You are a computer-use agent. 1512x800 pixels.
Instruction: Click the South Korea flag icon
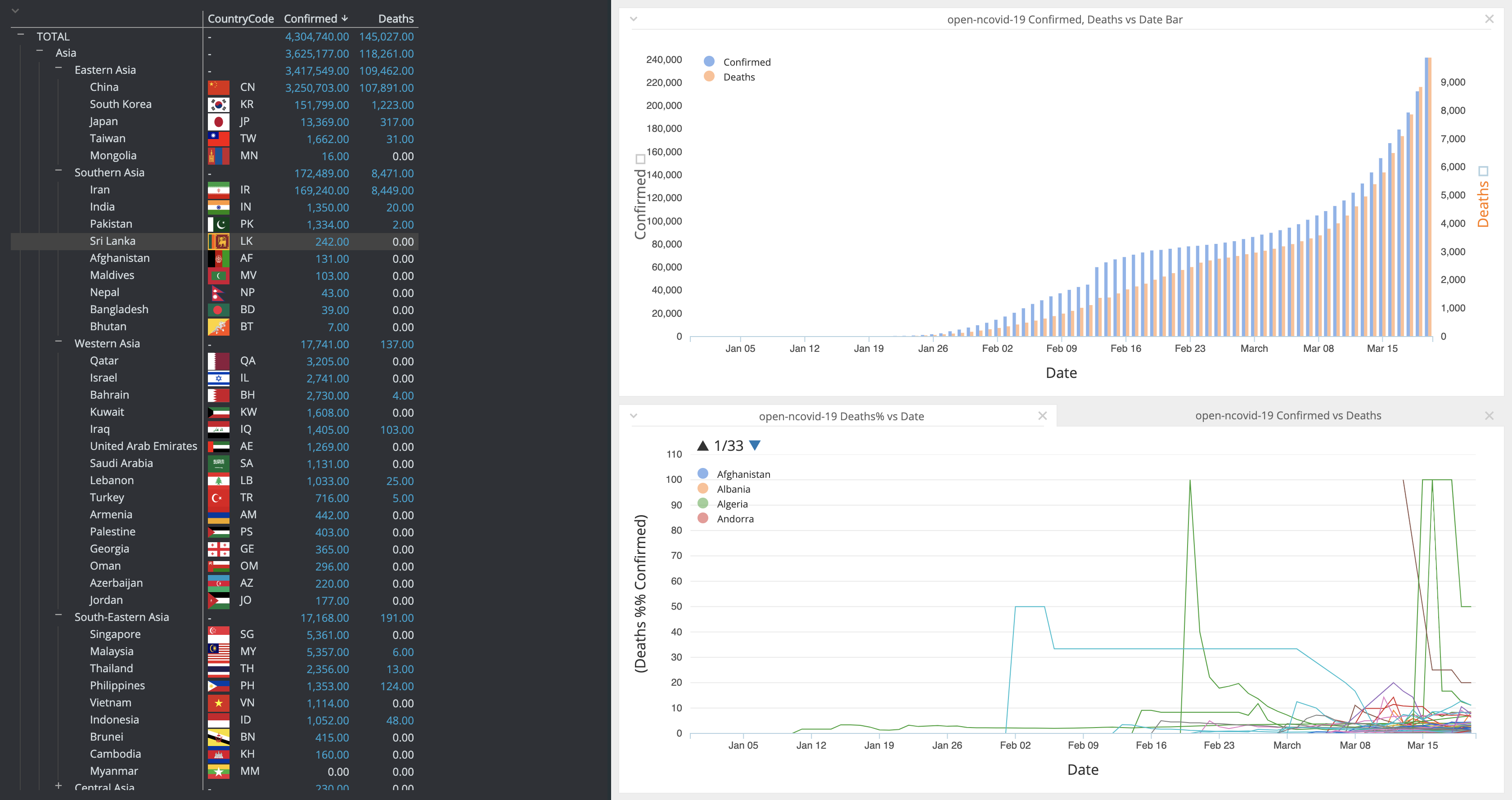click(x=218, y=104)
